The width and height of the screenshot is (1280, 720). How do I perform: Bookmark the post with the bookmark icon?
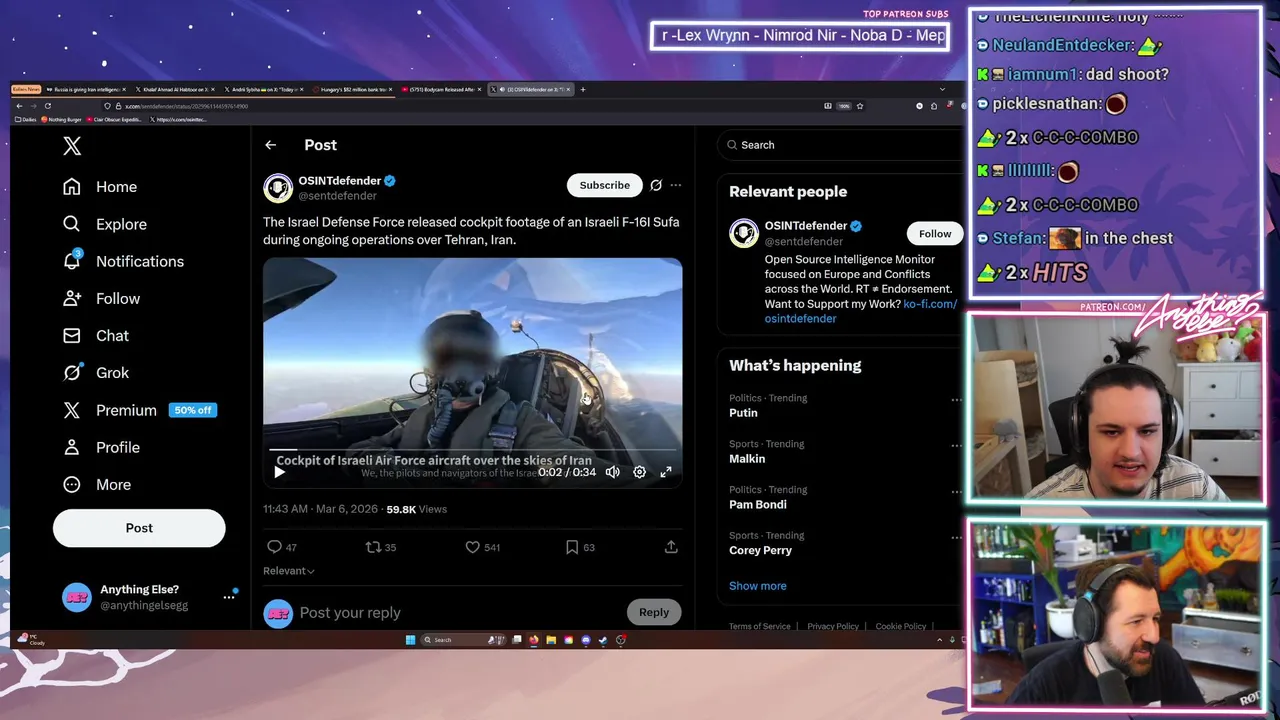pos(572,547)
